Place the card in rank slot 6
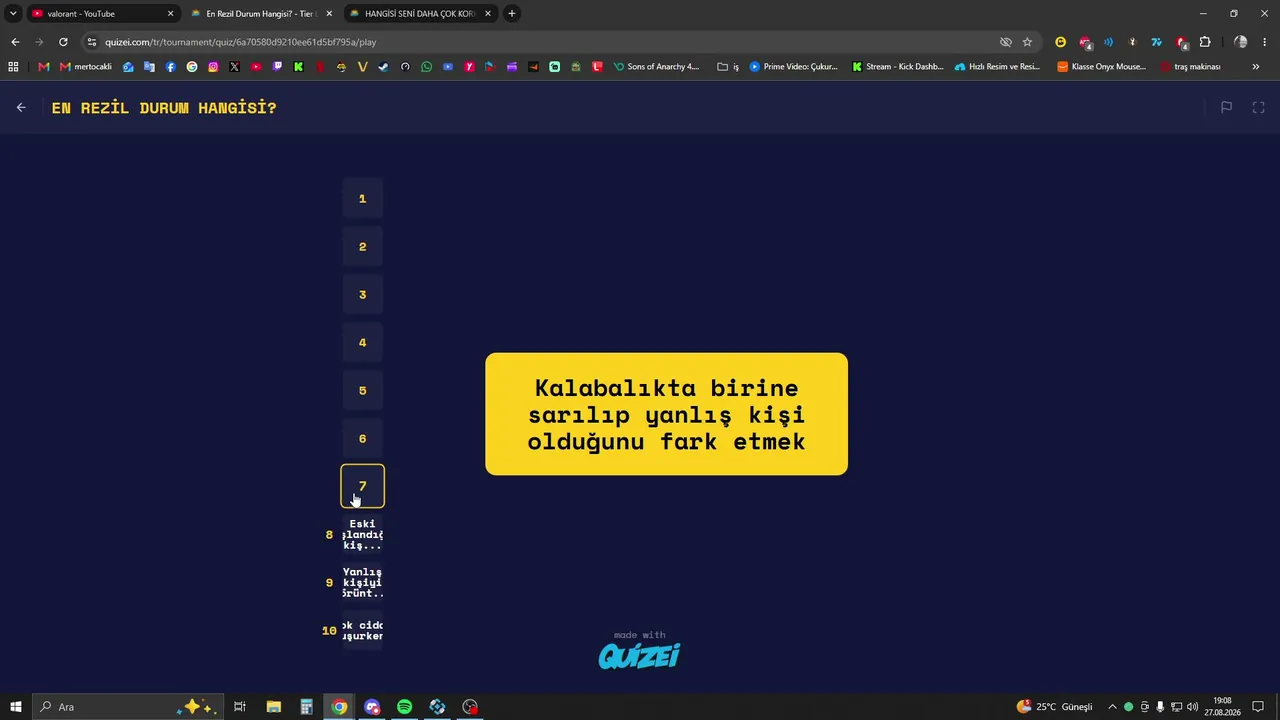 (x=363, y=439)
